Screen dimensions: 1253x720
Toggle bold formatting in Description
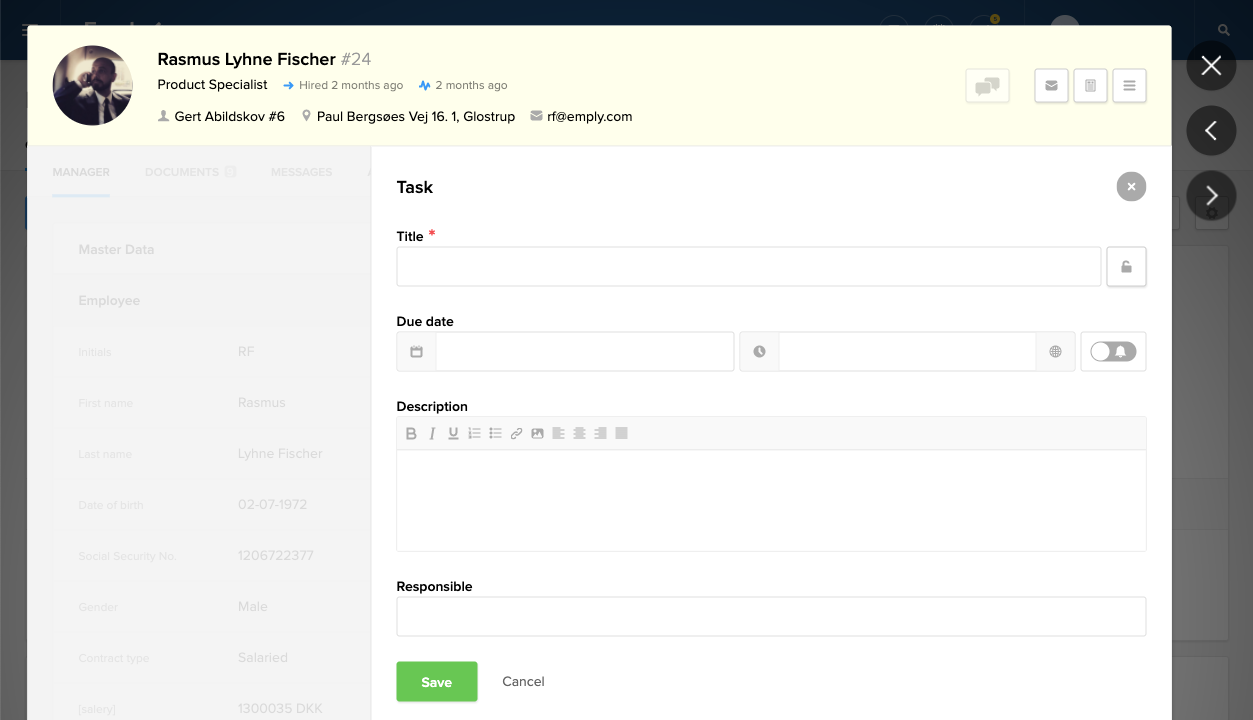[411, 434]
